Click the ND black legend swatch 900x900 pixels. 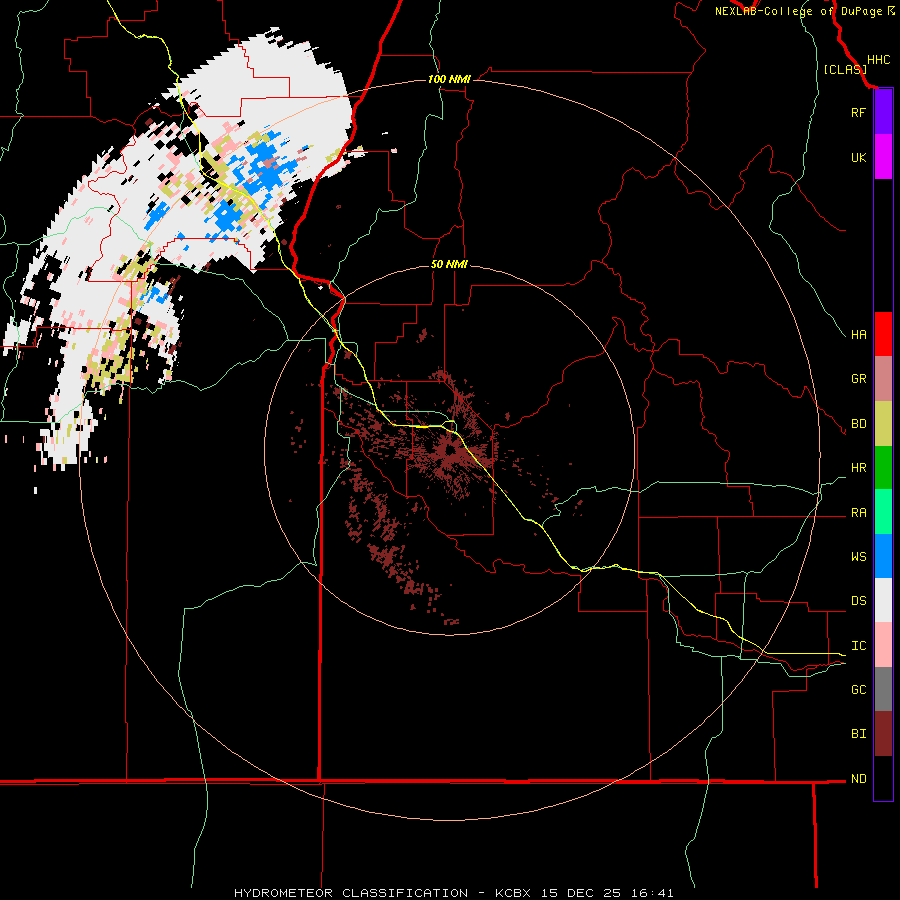(x=883, y=778)
